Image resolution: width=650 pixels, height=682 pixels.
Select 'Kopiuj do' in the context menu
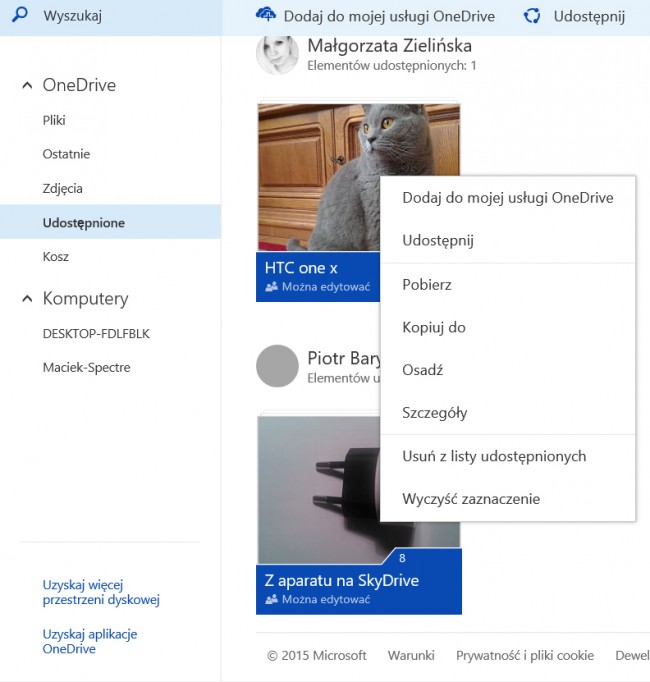508,328
